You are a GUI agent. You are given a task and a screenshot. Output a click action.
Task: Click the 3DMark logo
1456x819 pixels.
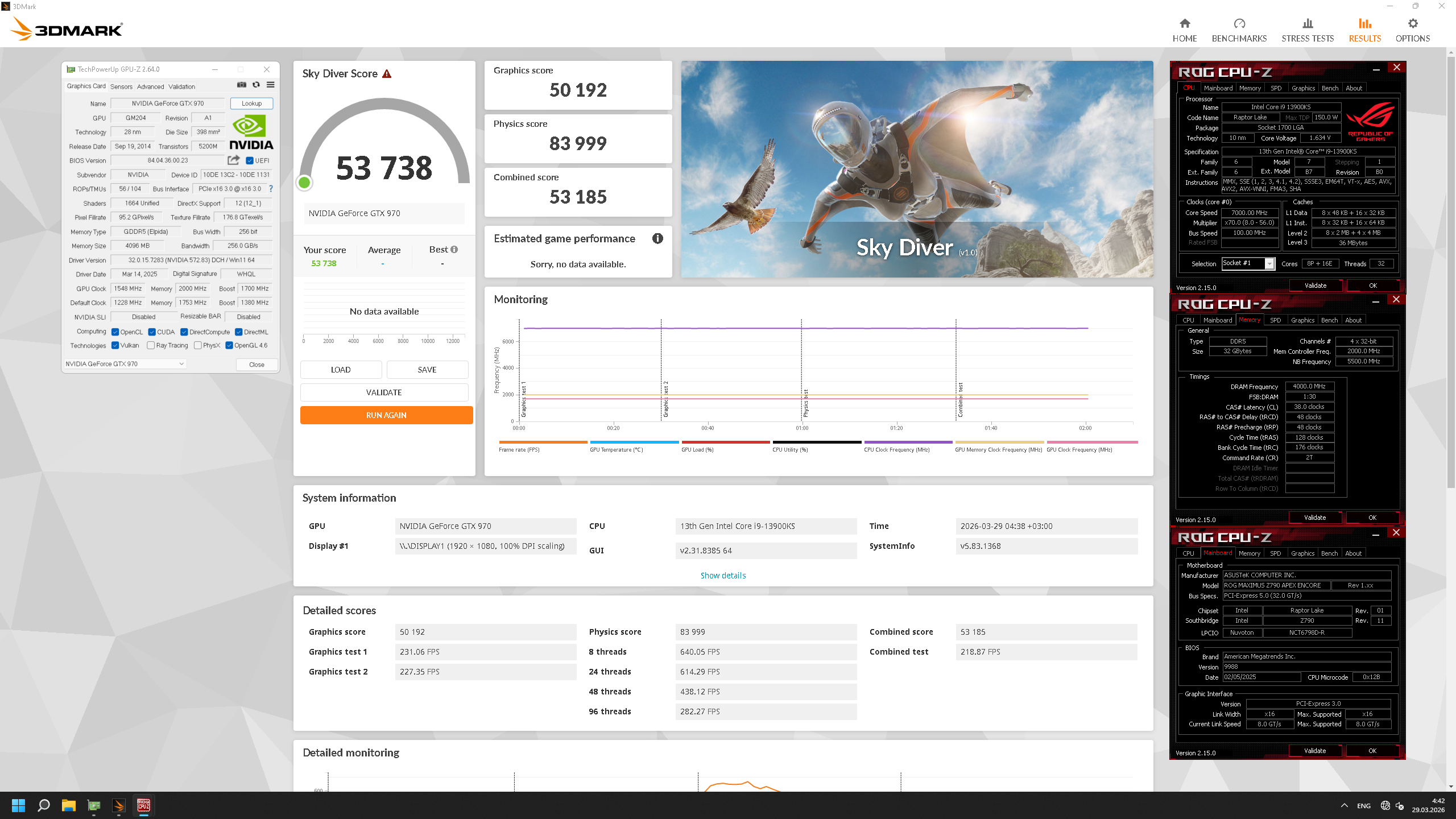67,28
